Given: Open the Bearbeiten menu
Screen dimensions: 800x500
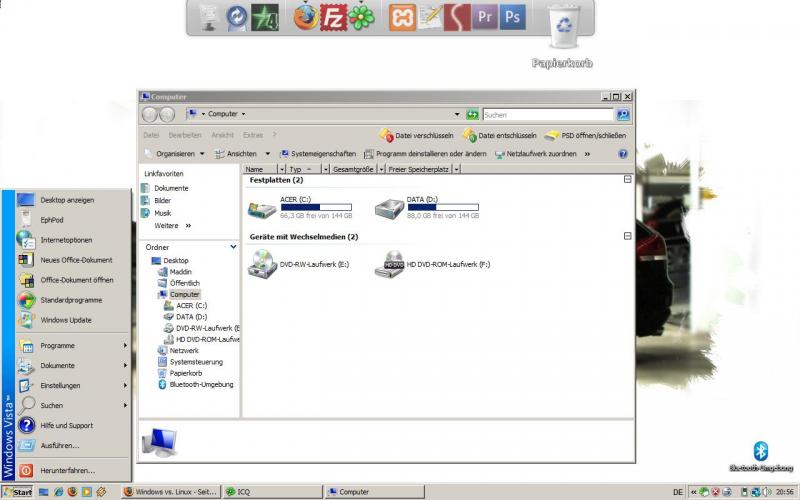Looking at the screenshot, I should [x=185, y=135].
